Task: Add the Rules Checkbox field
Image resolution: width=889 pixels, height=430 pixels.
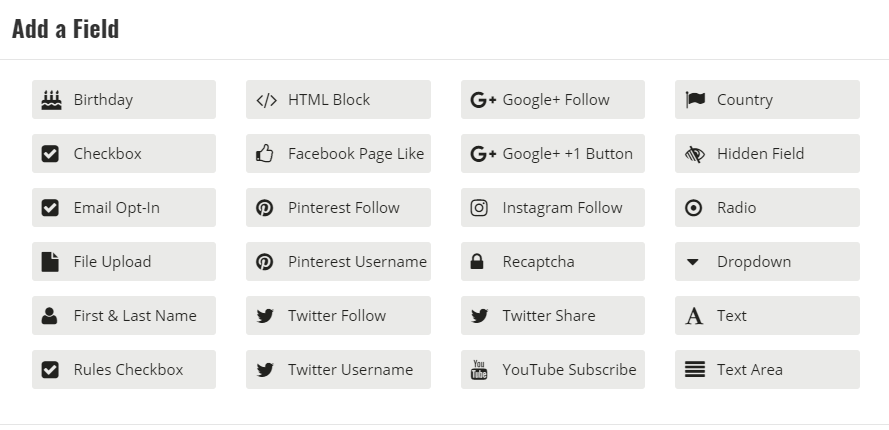Action: coord(124,369)
